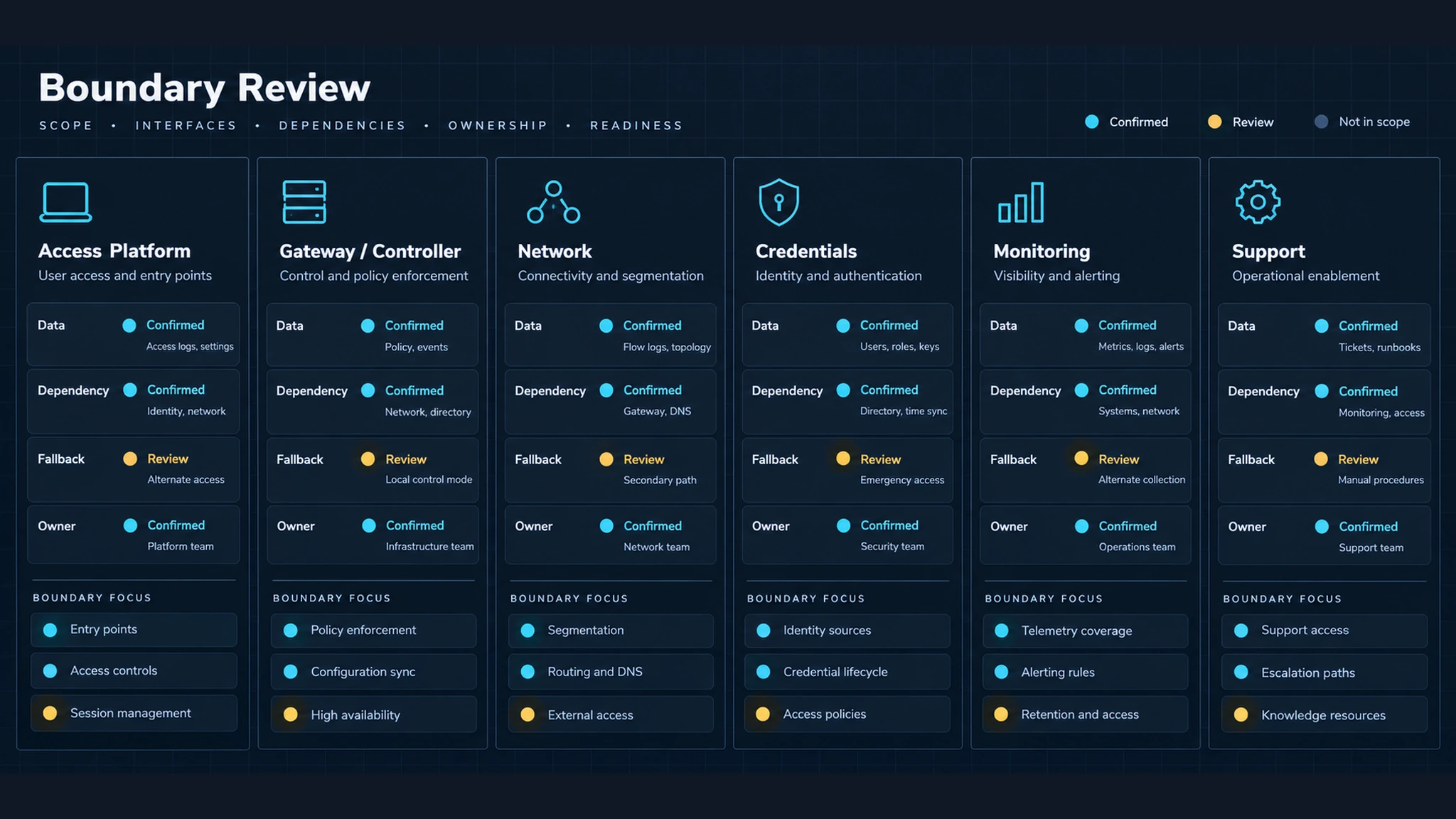Click "Manual procedures" fallback text
Viewport: 1456px width, 819px height.
[x=1381, y=481]
